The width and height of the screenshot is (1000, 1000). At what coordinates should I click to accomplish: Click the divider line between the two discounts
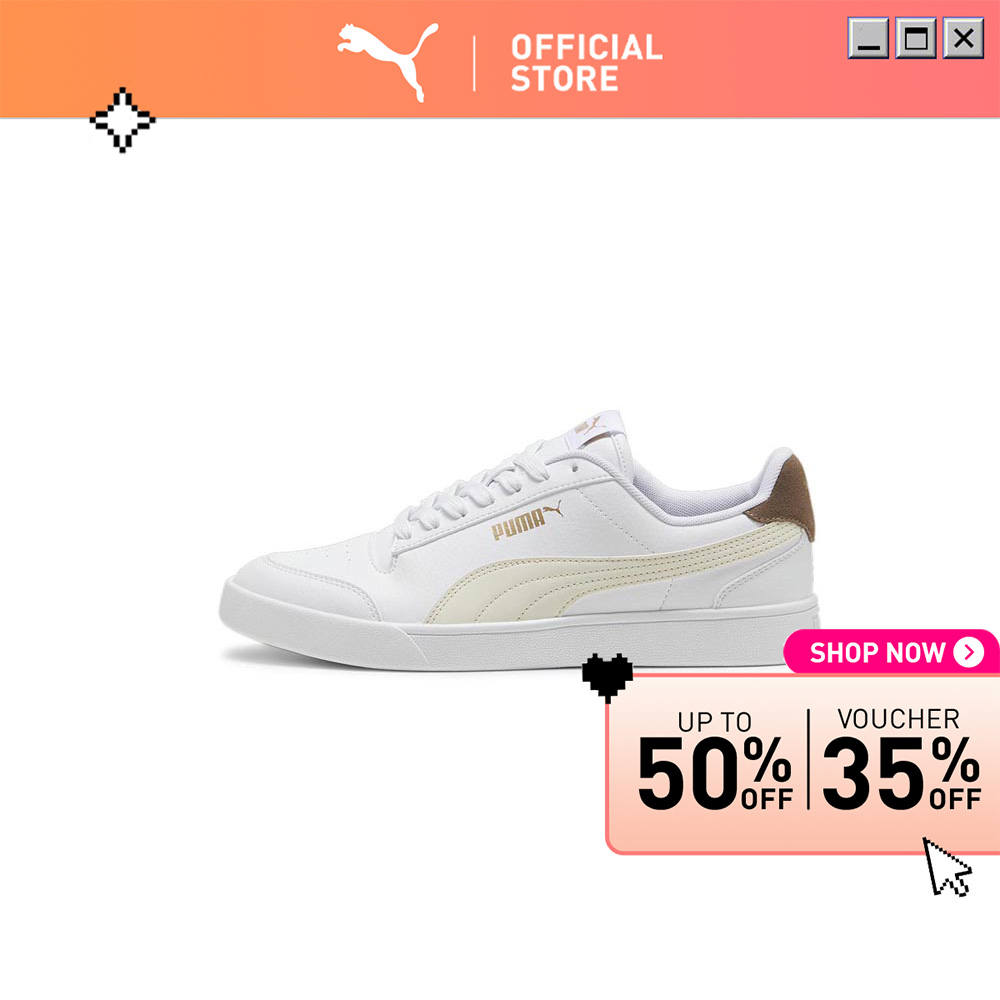(x=808, y=759)
